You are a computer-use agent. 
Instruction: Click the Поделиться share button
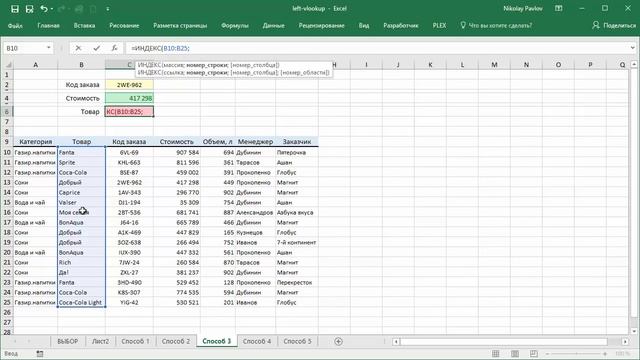point(614,25)
